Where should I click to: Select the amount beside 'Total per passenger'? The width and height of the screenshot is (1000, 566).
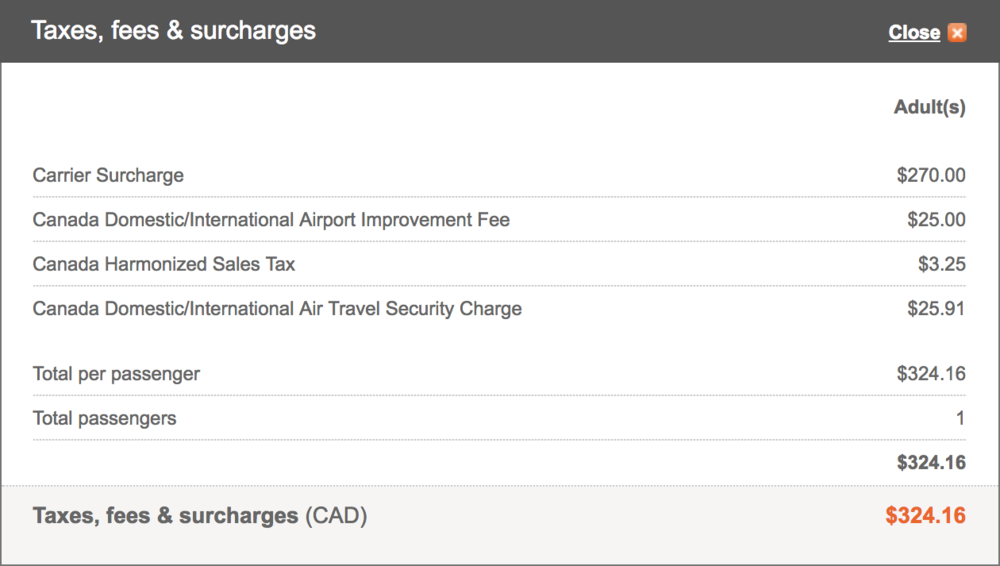pos(931,374)
